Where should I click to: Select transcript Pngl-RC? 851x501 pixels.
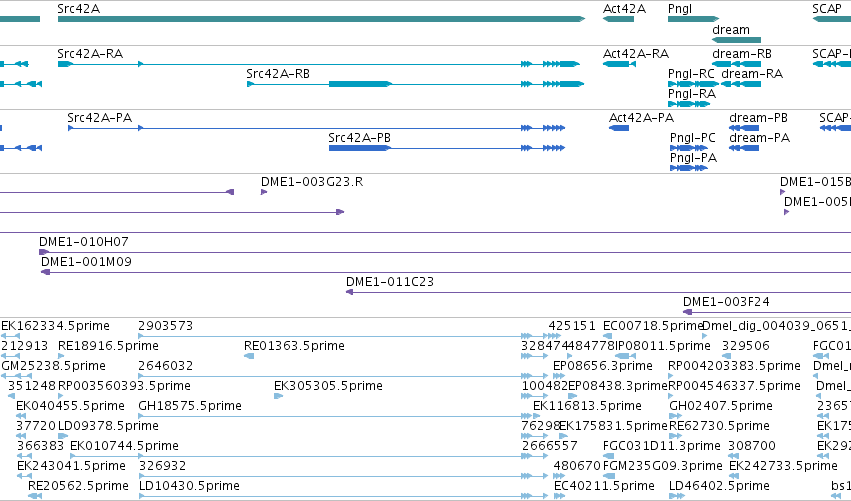[x=693, y=84]
